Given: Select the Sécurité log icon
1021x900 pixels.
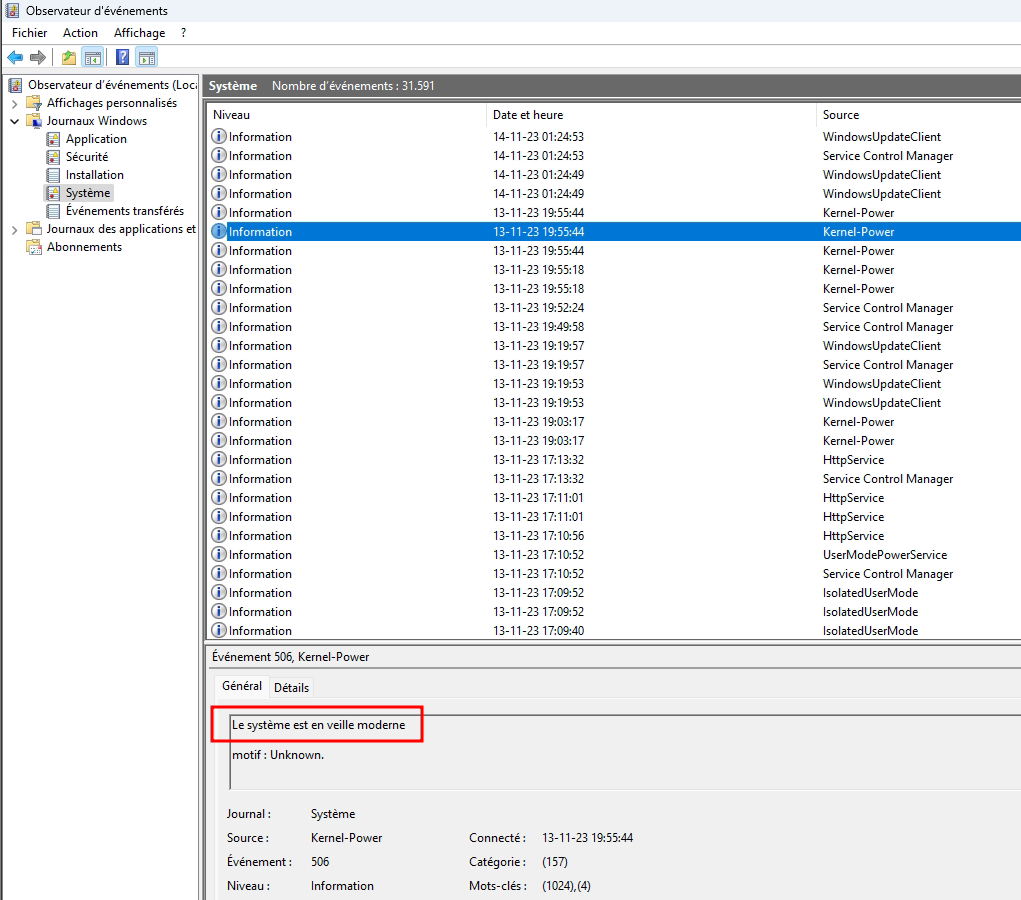Looking at the screenshot, I should (x=54, y=157).
